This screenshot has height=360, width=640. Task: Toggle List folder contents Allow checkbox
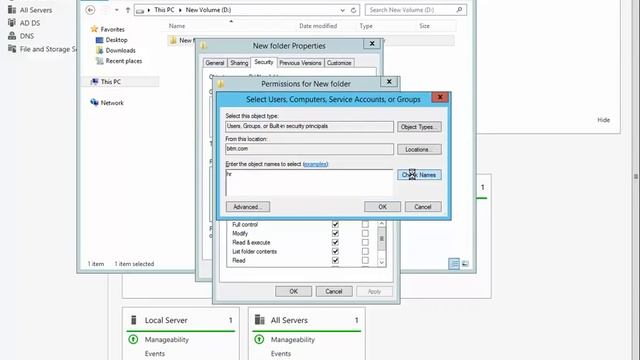click(335, 251)
